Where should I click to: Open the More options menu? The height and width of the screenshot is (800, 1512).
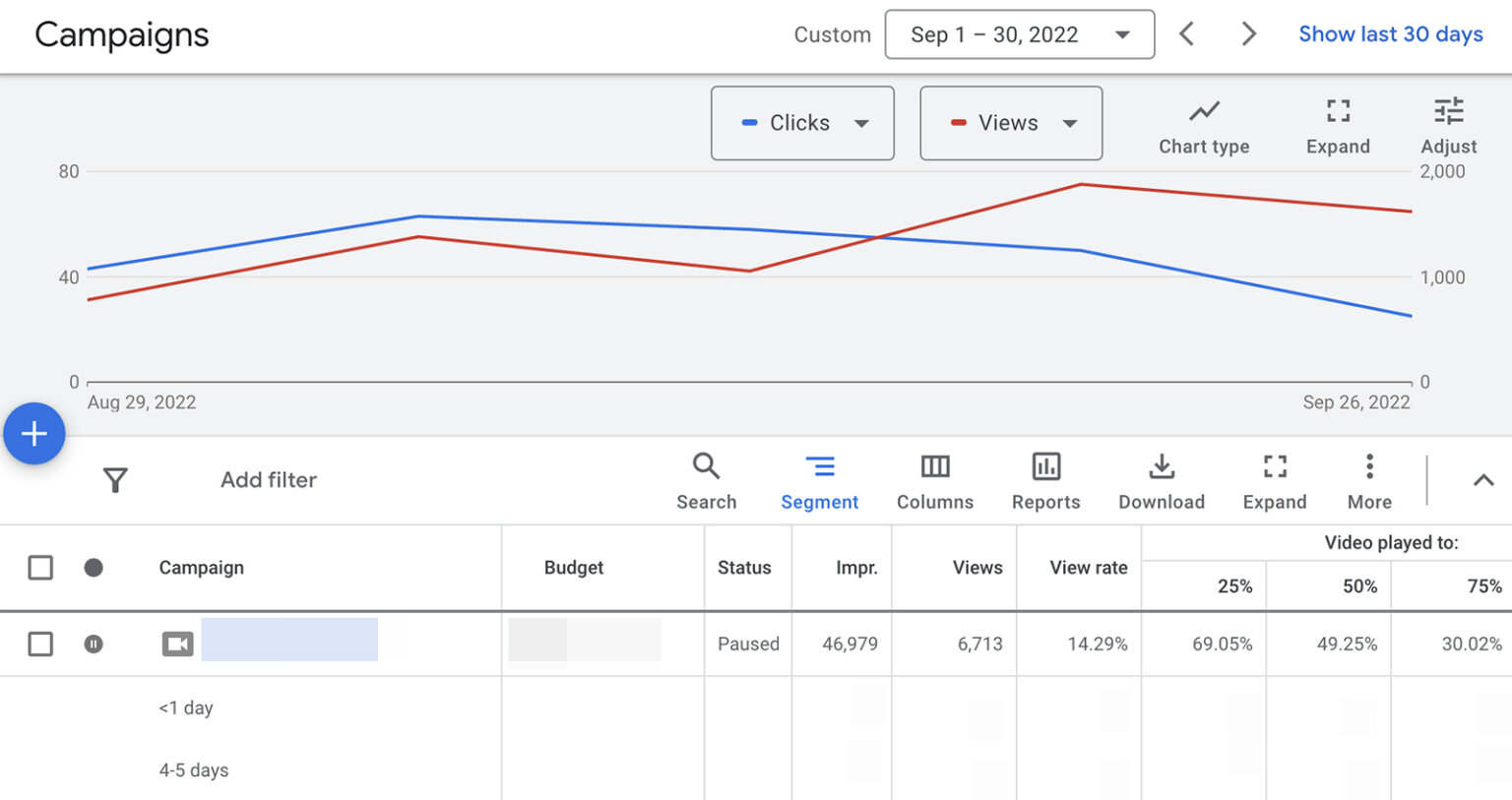[x=1368, y=479]
